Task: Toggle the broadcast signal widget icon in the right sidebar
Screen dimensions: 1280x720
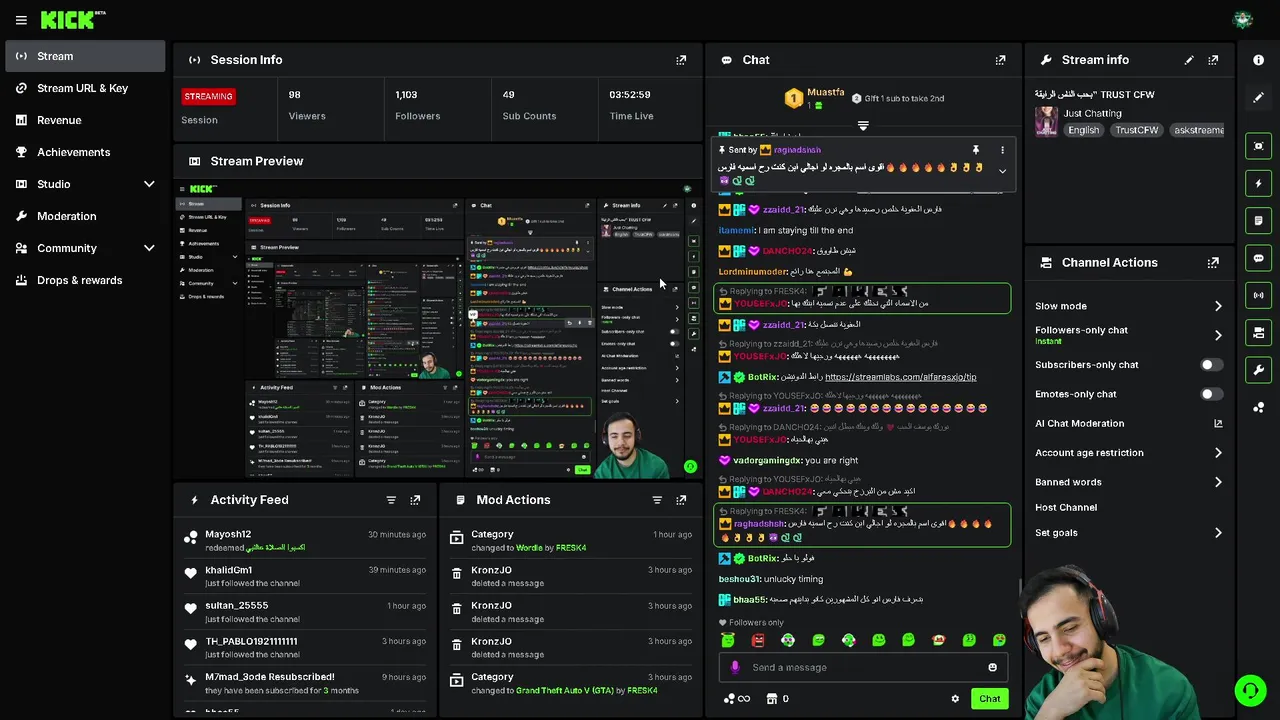Action: coord(1259,295)
